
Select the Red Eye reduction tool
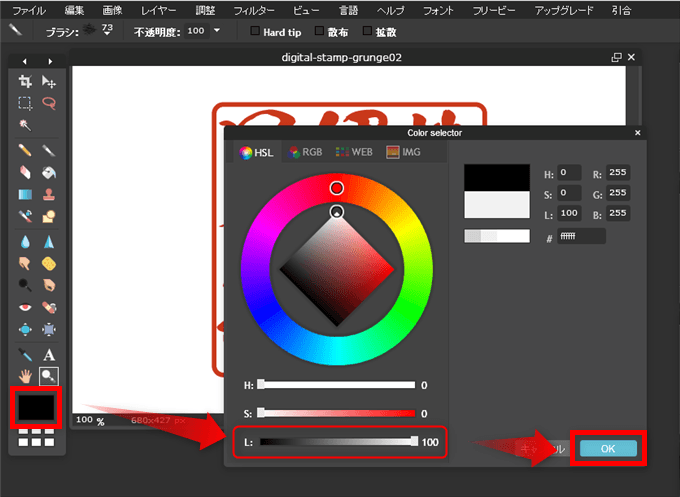click(25, 307)
